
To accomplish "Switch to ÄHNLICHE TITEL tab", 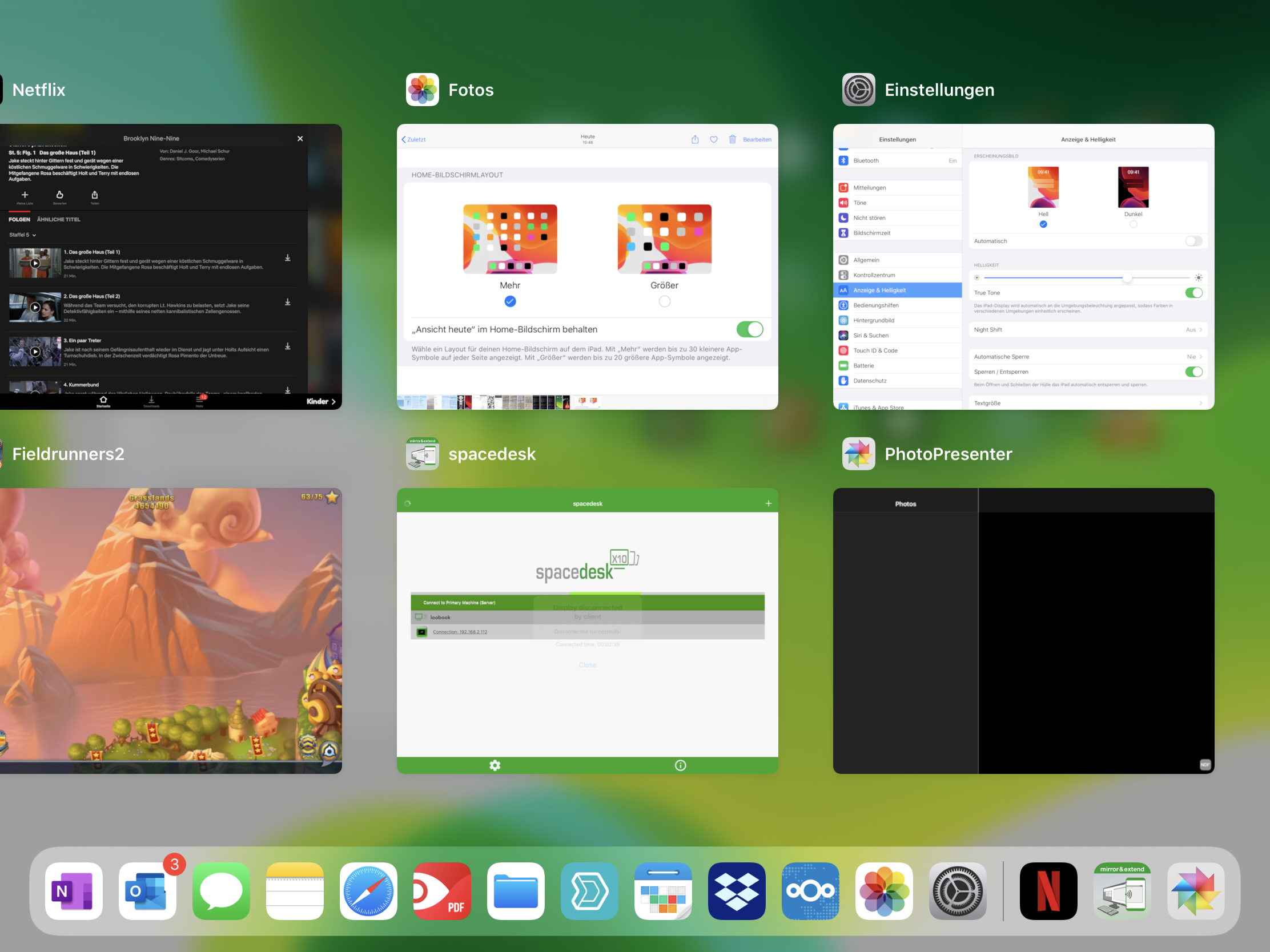I will coord(59,219).
